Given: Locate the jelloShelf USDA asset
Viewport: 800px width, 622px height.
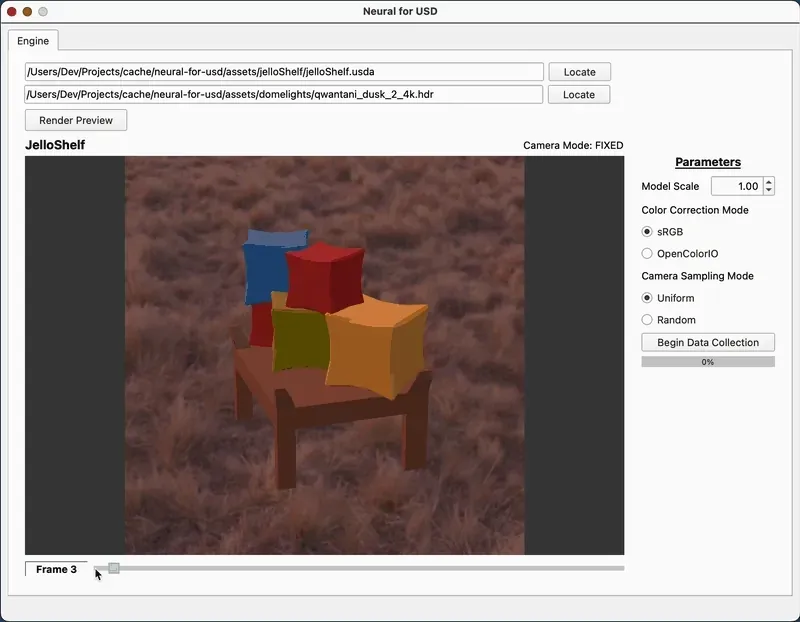Looking at the screenshot, I should [579, 71].
